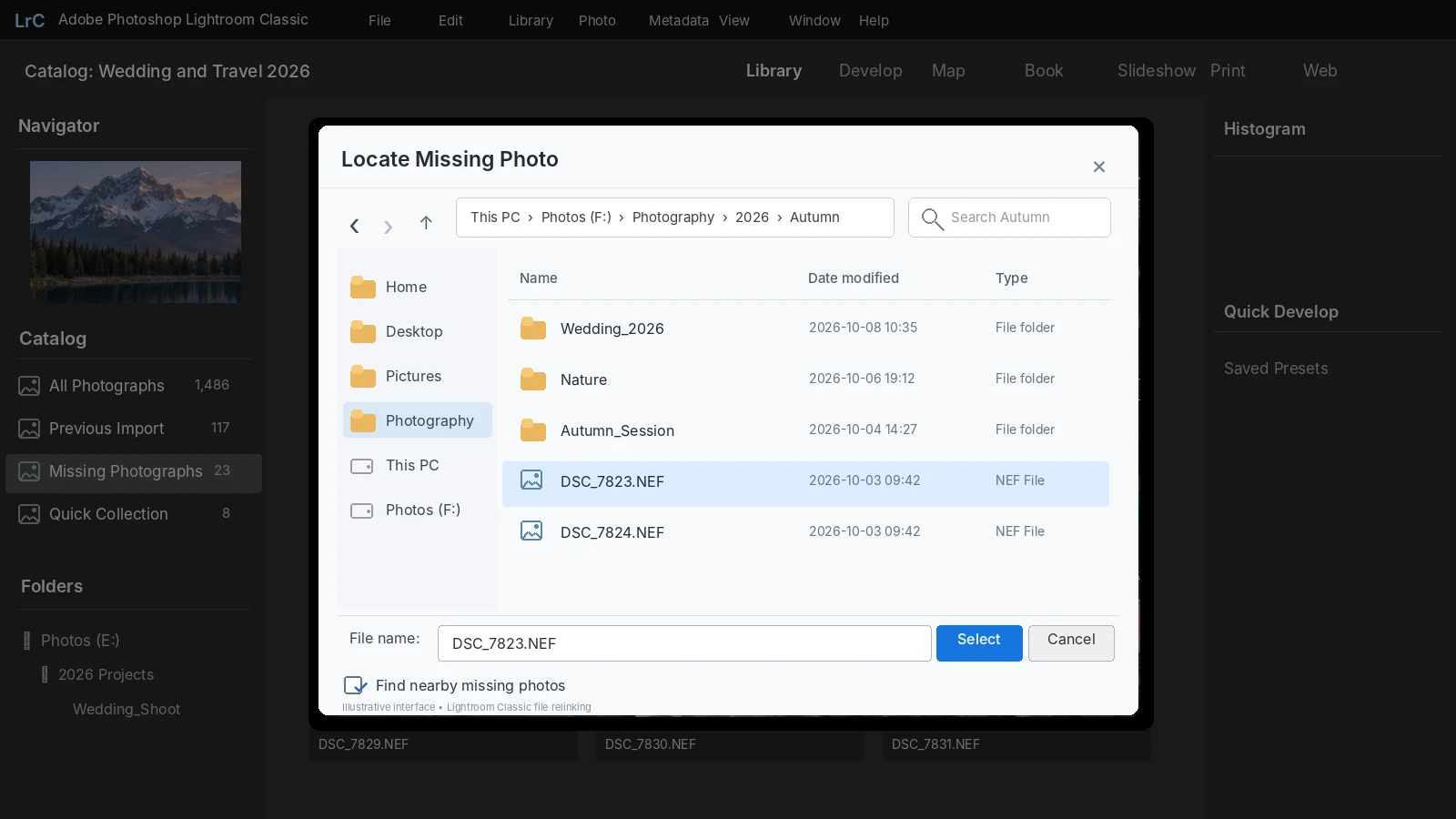Go up one folder level arrow
This screenshot has height=819, width=1456.
pos(426,223)
